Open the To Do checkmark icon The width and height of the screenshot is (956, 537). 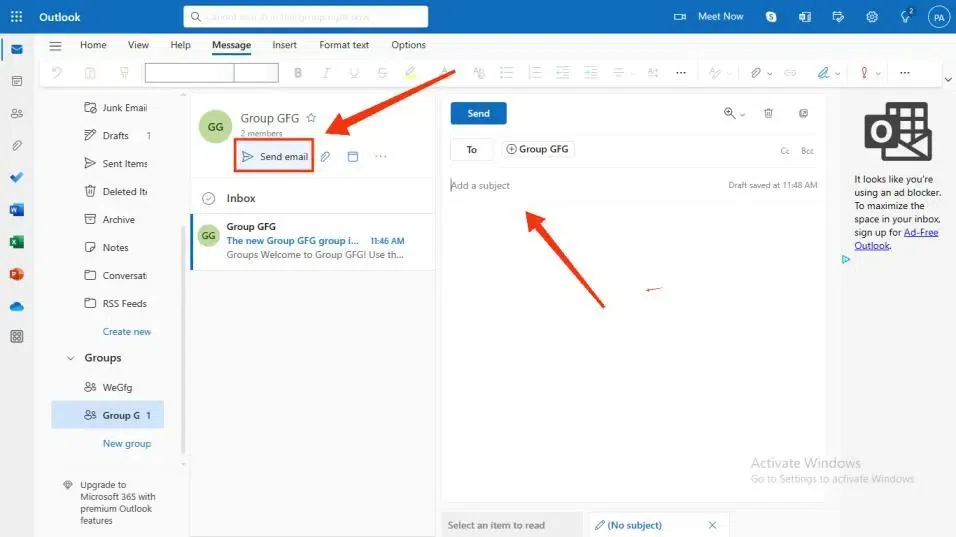click(17, 177)
